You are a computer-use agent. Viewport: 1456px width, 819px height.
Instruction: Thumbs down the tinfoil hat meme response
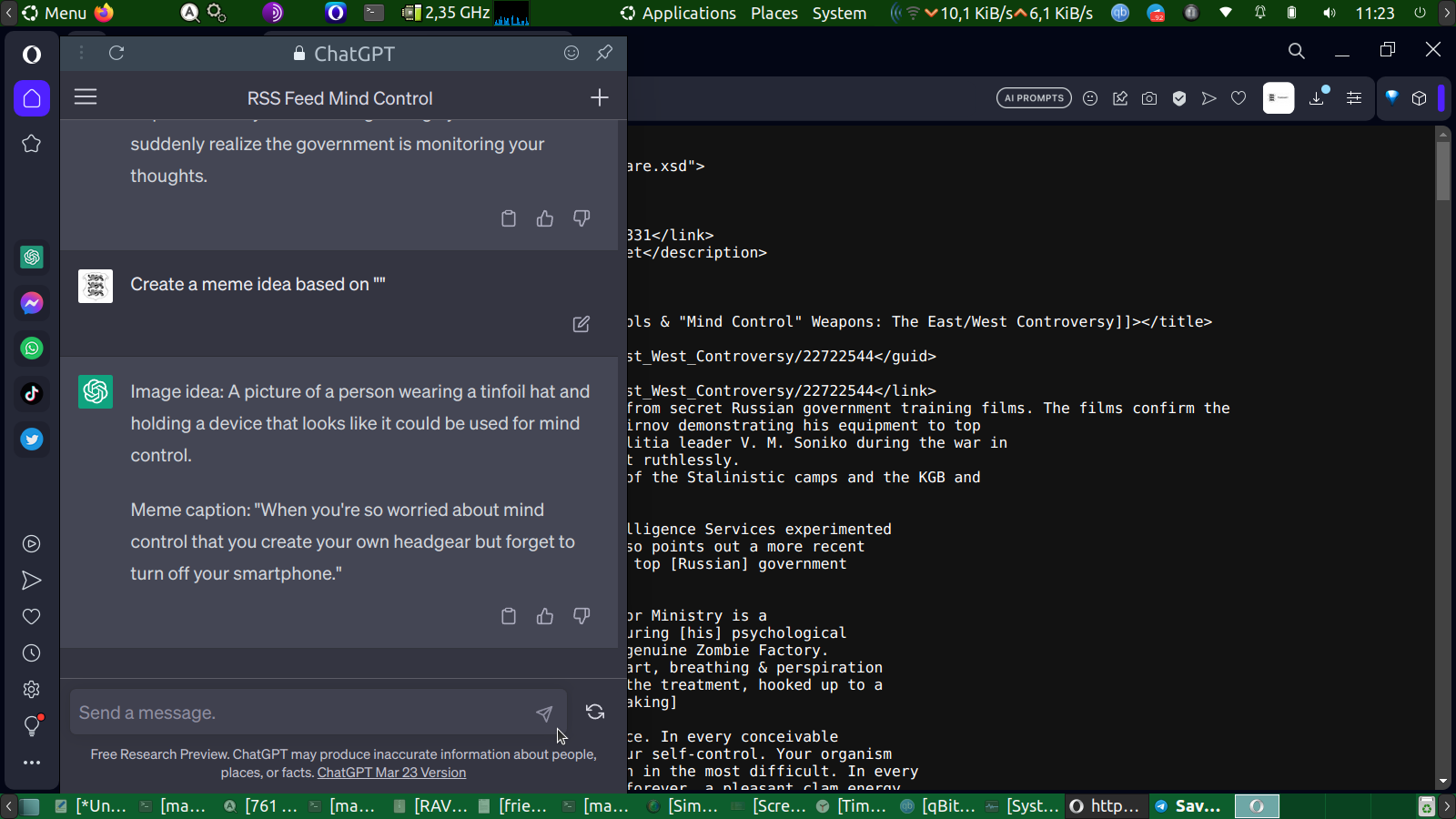pyautogui.click(x=581, y=616)
